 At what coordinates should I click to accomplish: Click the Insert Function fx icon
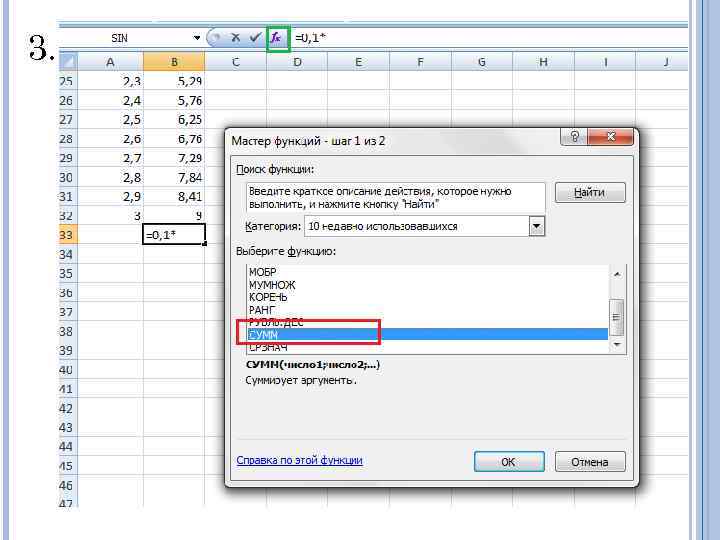276,38
